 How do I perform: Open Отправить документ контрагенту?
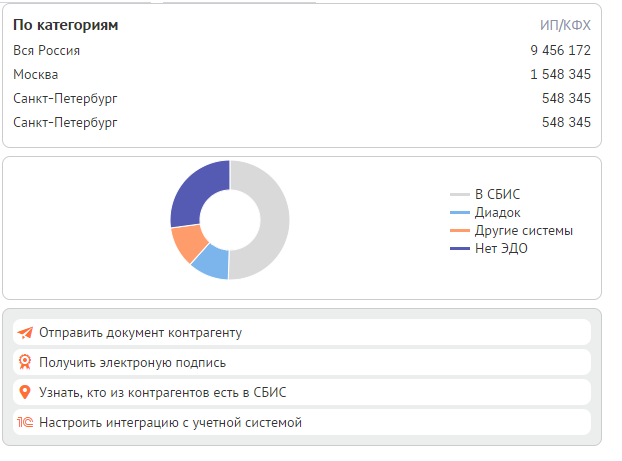coord(302,332)
